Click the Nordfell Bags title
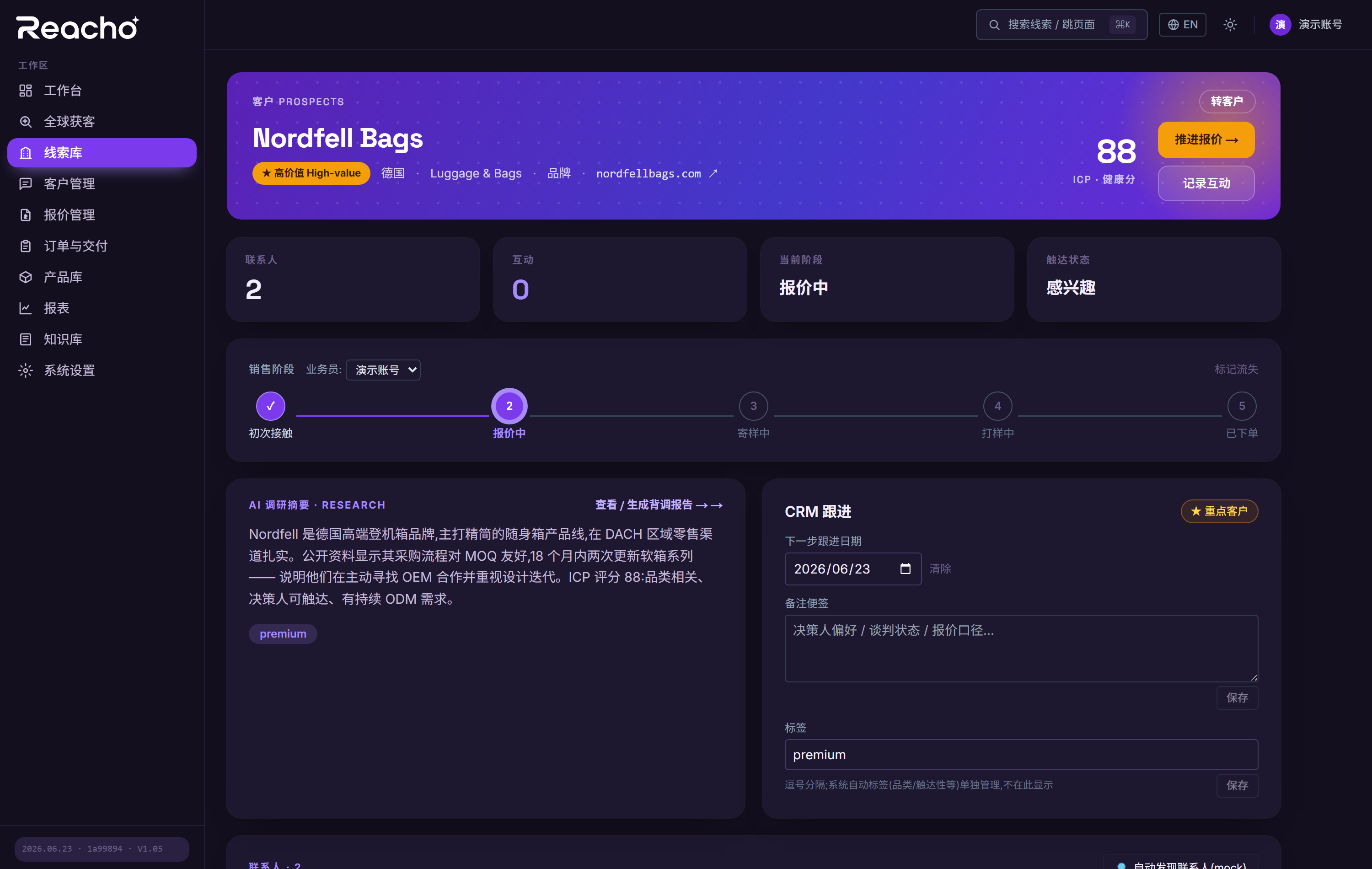The height and width of the screenshot is (869, 1372). point(338,138)
